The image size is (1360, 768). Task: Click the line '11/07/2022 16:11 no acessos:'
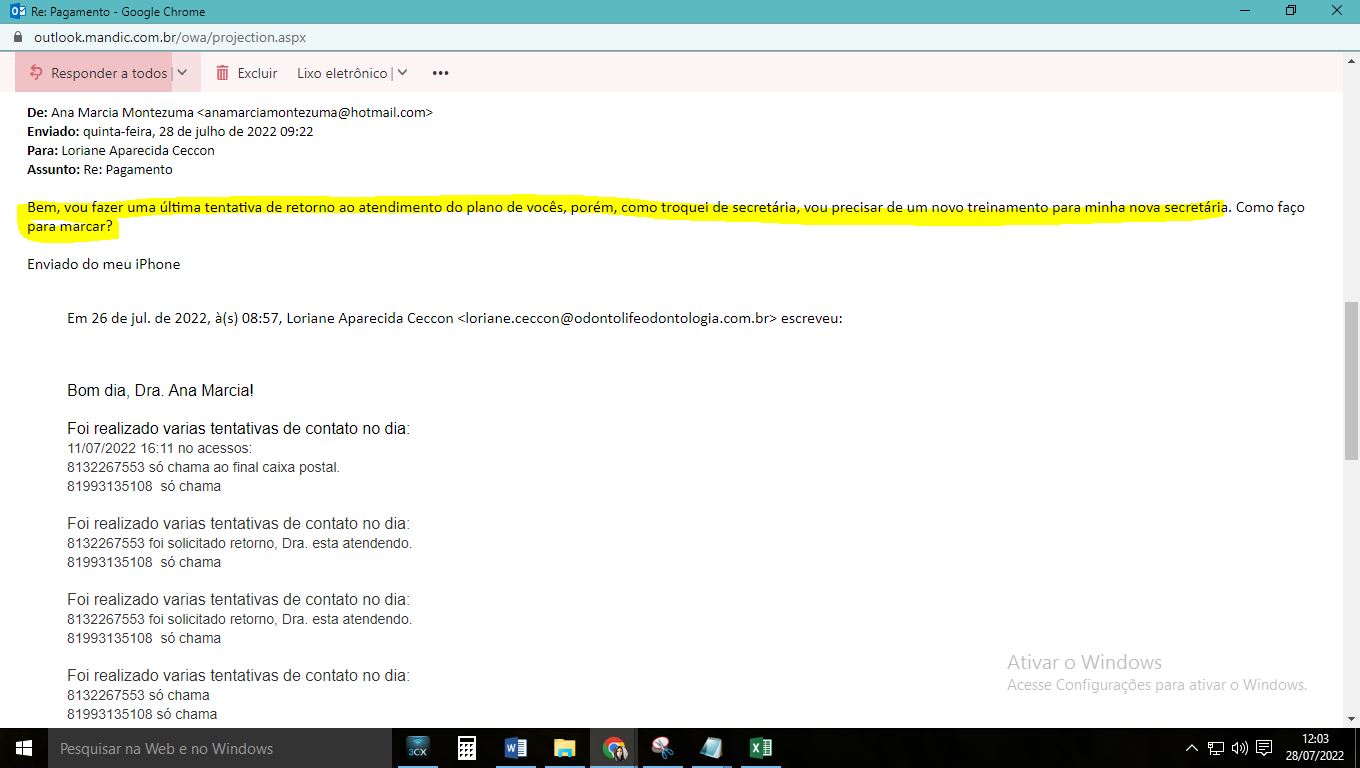pyautogui.click(x=160, y=448)
